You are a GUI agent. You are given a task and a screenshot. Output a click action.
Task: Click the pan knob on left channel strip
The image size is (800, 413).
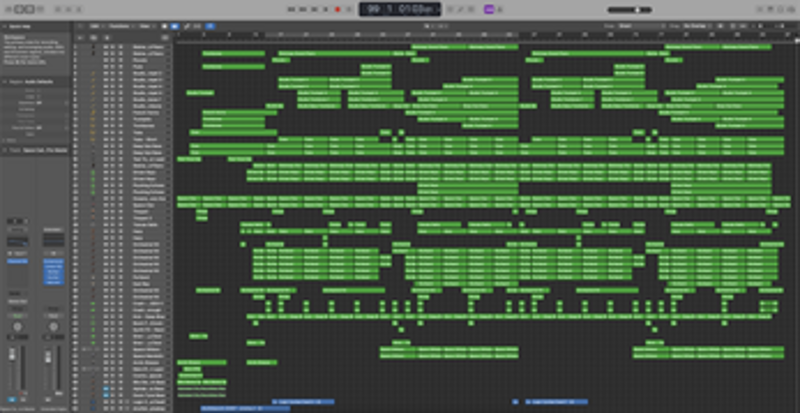[x=17, y=326]
